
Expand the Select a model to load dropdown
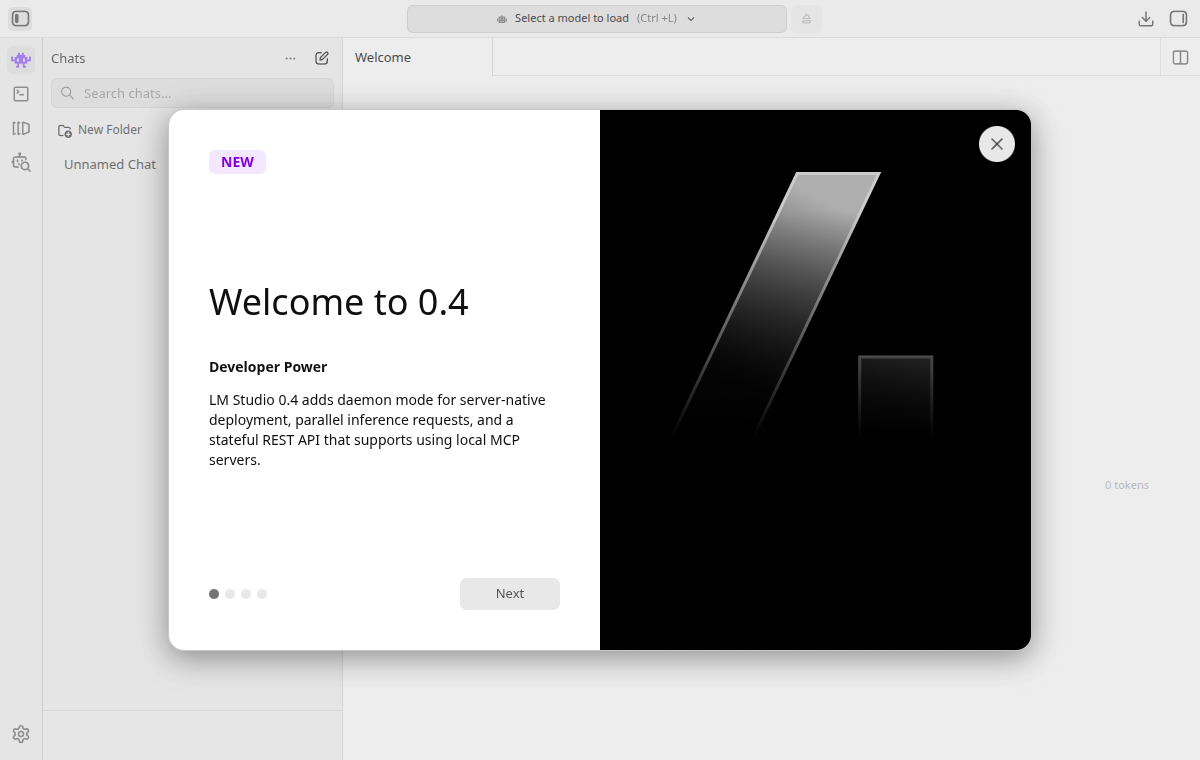click(x=596, y=19)
